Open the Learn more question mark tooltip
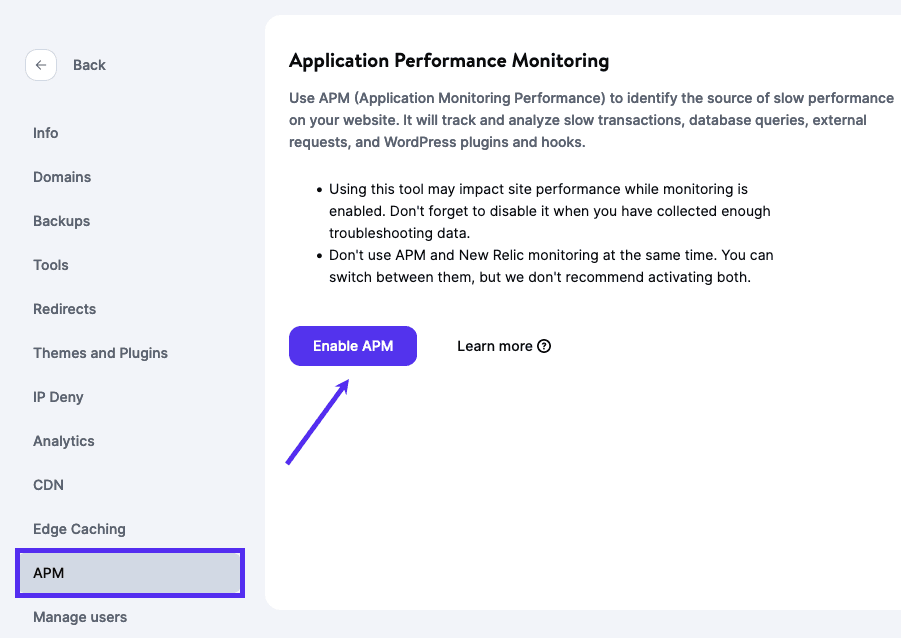 [543, 346]
